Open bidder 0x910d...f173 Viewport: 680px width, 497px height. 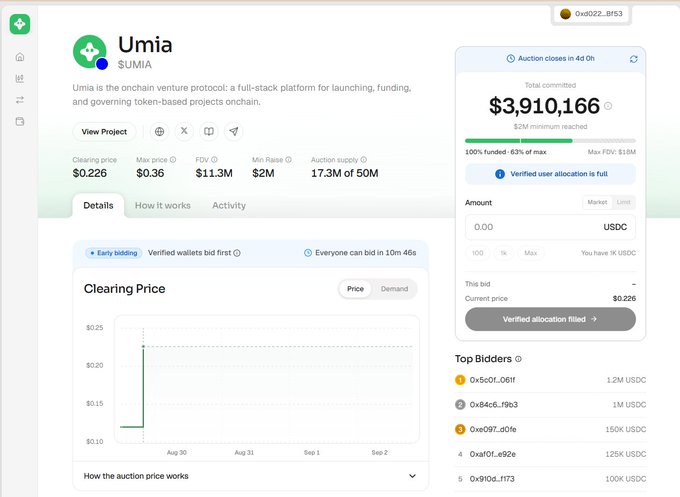[492, 479]
